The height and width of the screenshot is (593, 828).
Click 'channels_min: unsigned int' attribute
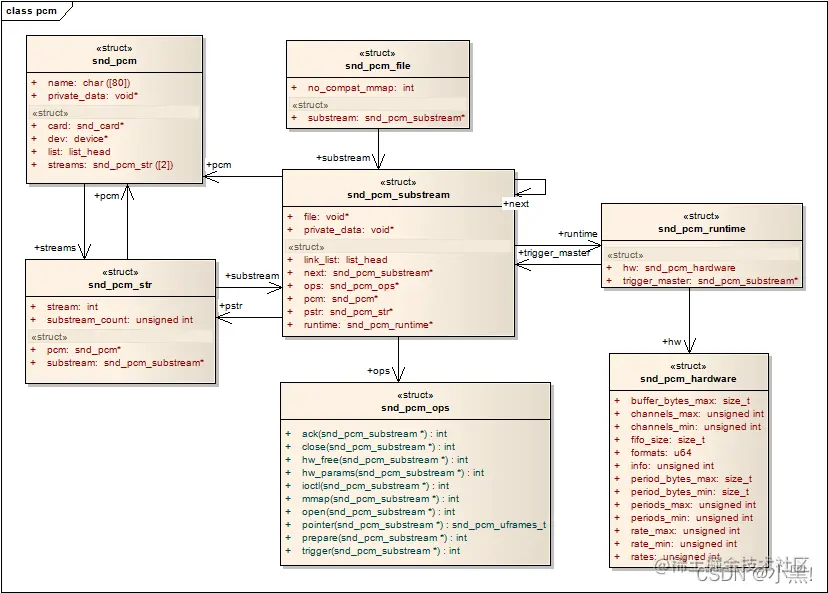click(695, 427)
